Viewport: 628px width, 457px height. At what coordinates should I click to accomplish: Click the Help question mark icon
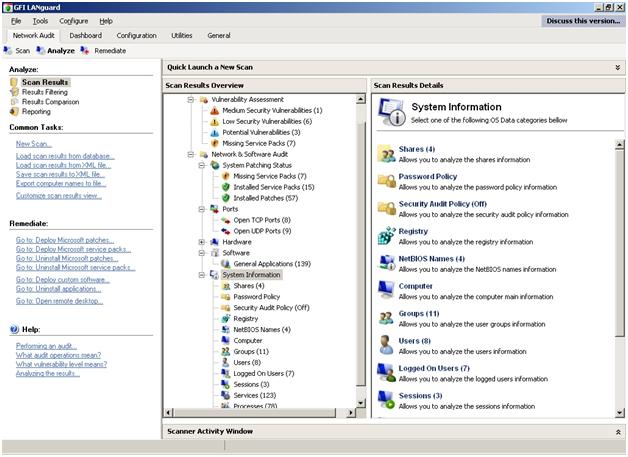point(14,329)
